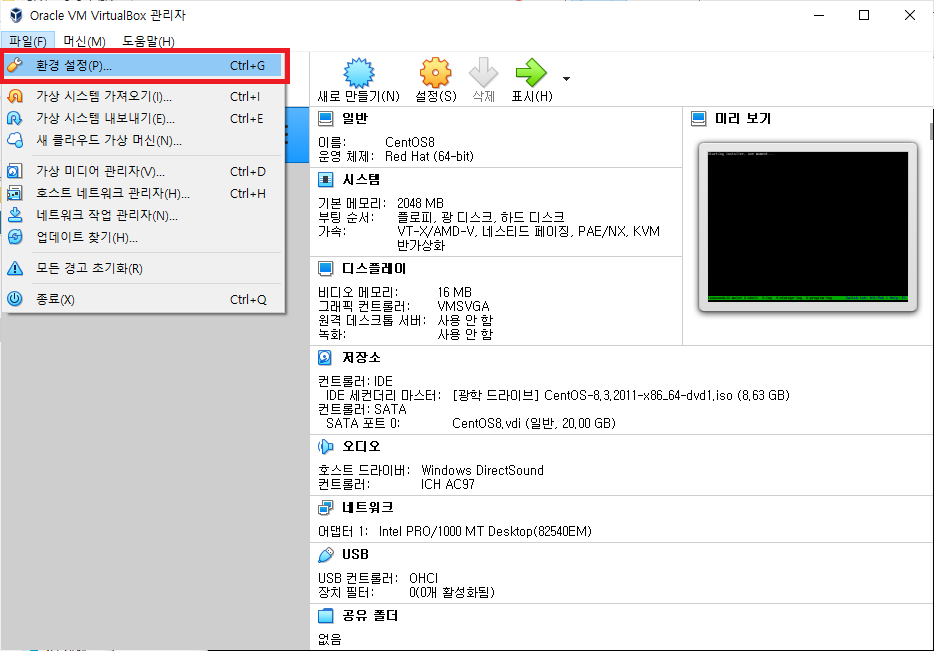The height and width of the screenshot is (651, 934).
Task: Open the USB section heading
Action: (355, 555)
